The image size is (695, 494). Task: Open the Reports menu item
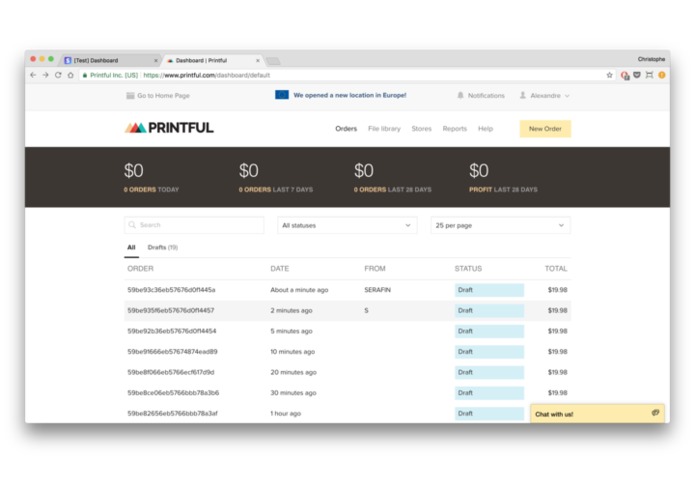click(455, 129)
